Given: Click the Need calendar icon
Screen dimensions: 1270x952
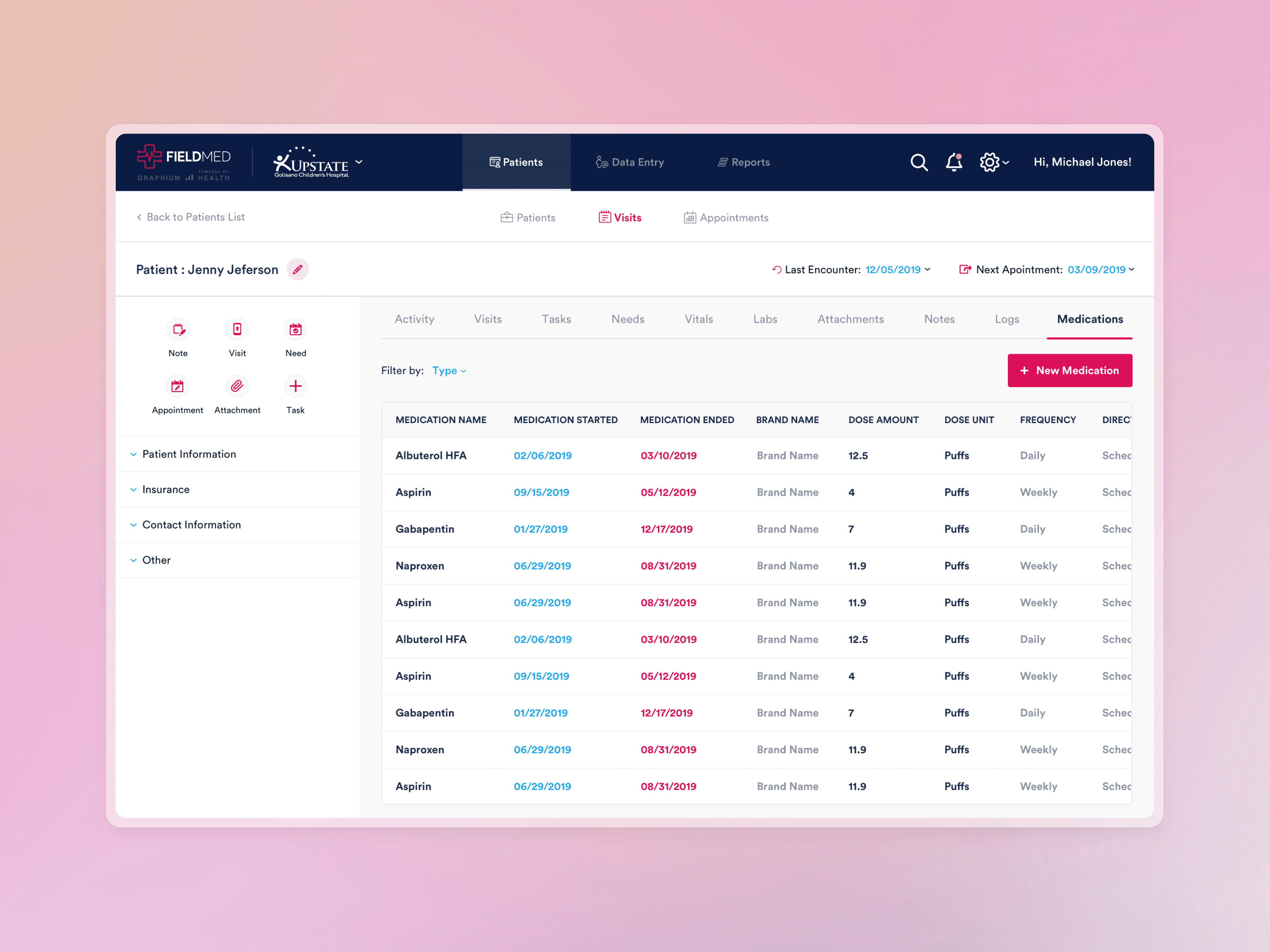Looking at the screenshot, I should coord(296,329).
